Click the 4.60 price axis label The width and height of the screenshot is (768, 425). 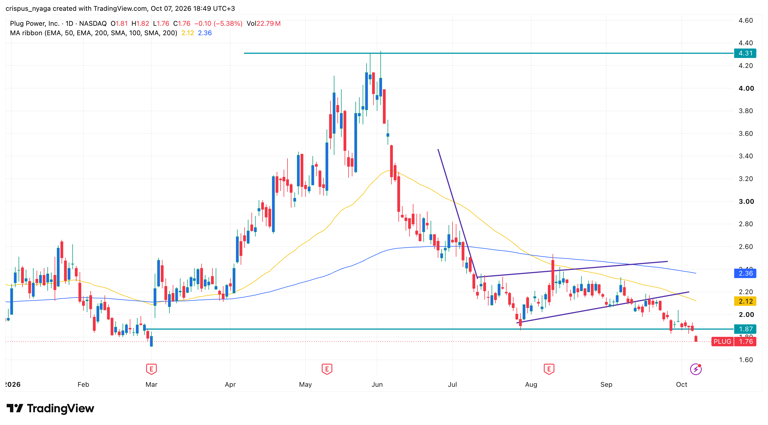[746, 21]
